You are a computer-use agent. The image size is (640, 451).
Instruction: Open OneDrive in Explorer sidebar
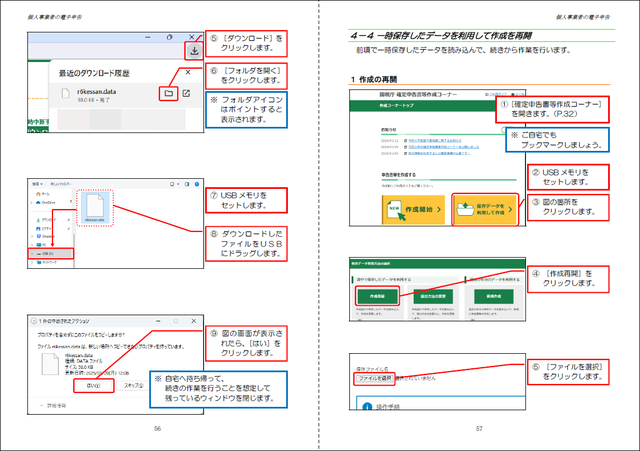(x=46, y=202)
